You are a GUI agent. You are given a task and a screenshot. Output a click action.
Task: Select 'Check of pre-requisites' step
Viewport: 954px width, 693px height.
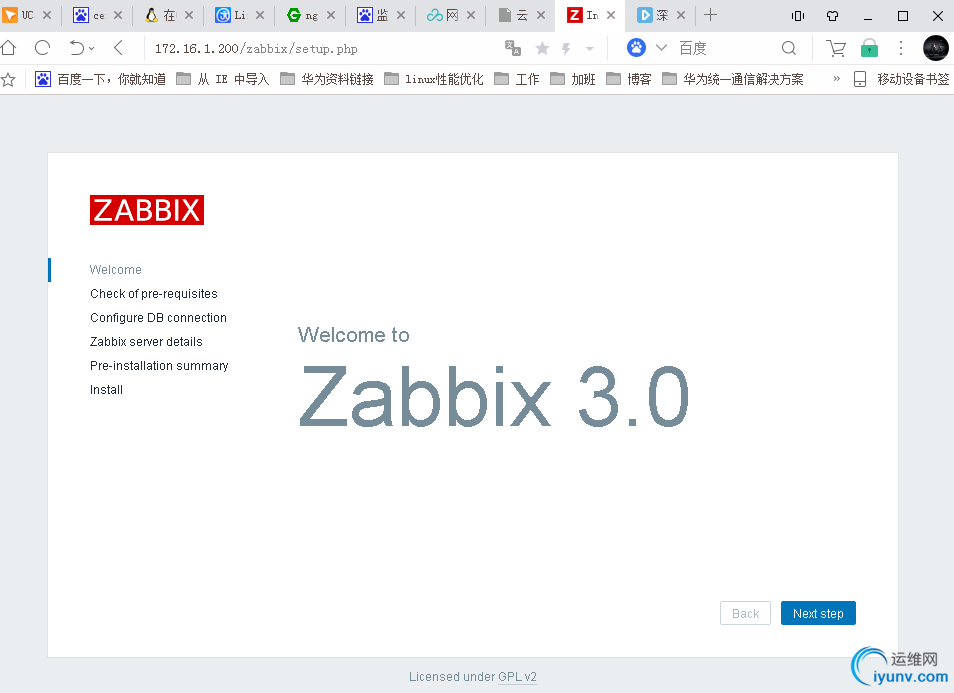[x=154, y=294]
